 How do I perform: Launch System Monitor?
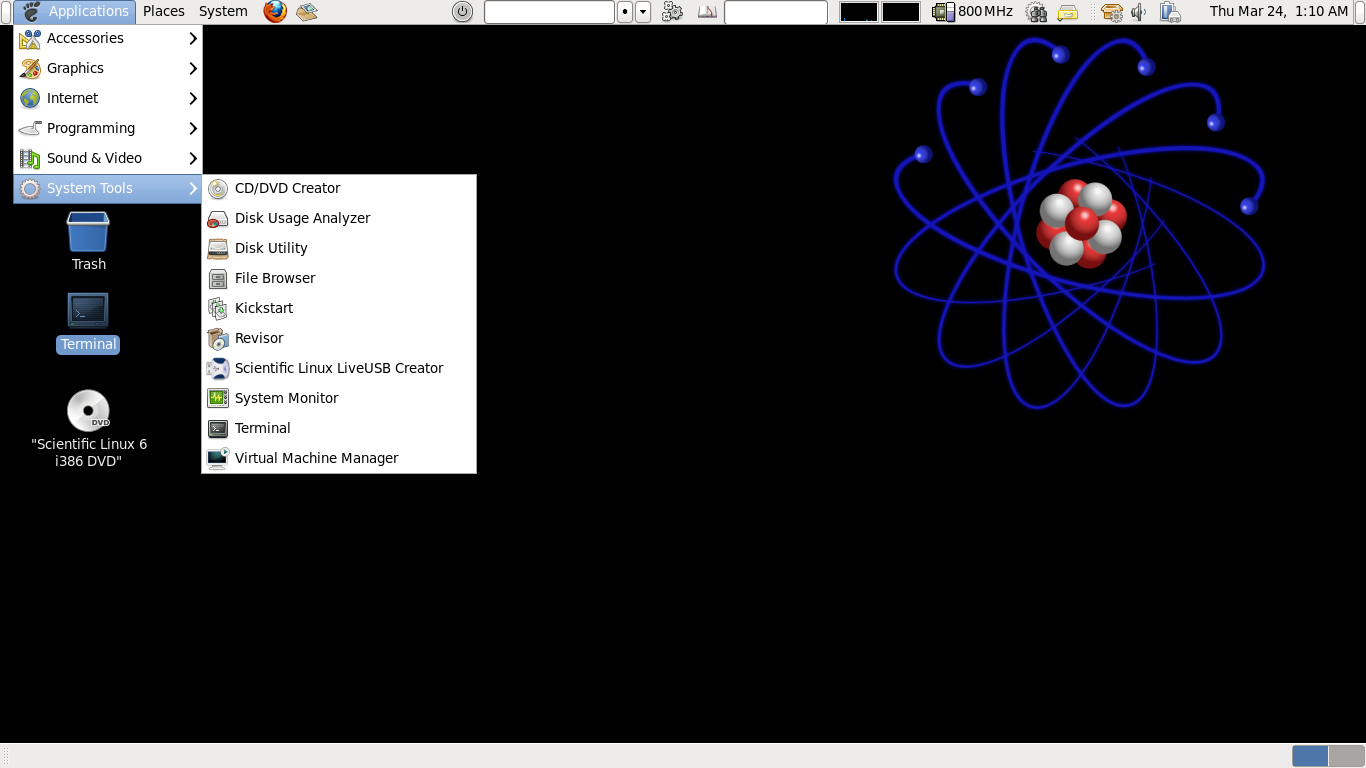click(339, 398)
